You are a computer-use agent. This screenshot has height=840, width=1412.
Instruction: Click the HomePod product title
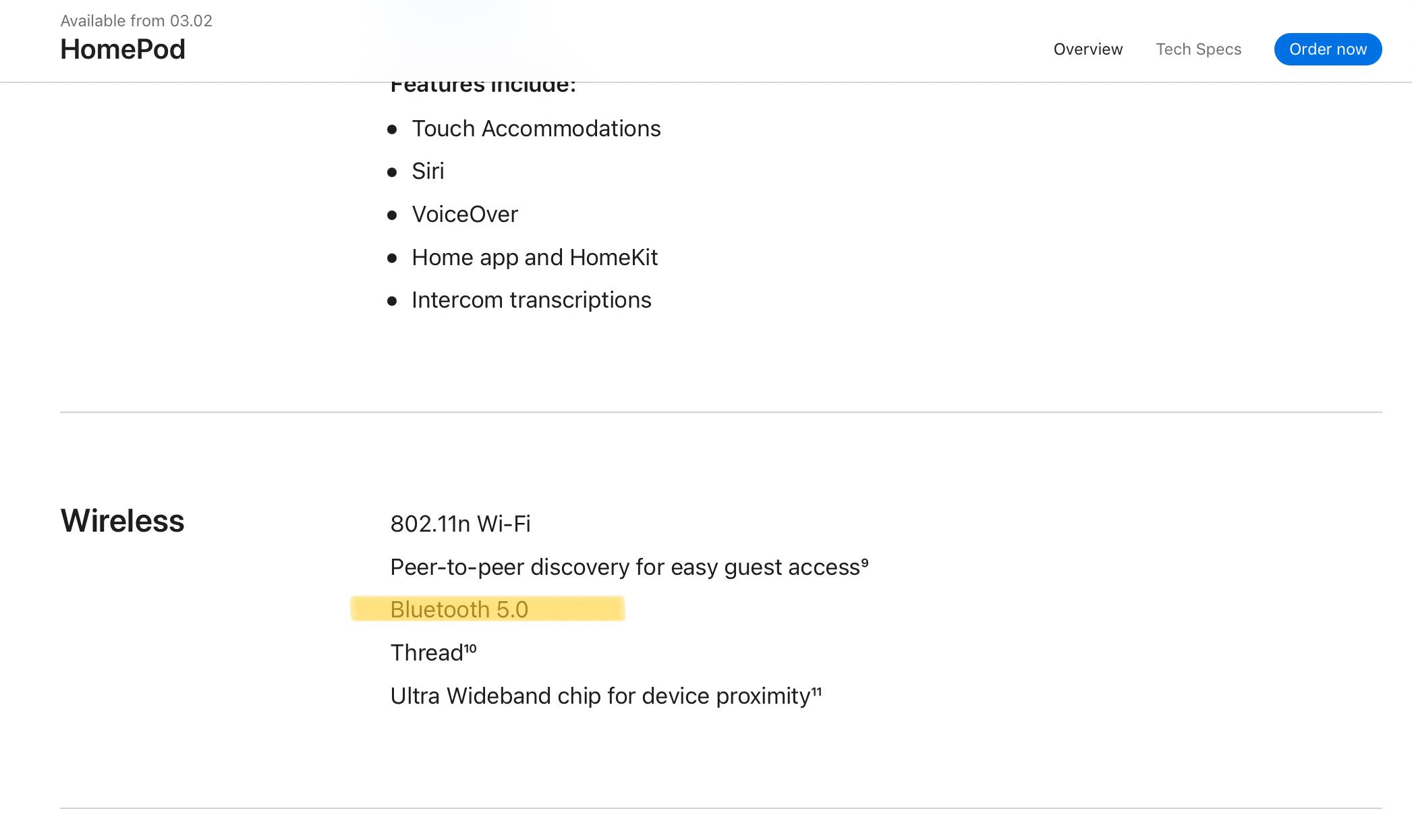(123, 49)
